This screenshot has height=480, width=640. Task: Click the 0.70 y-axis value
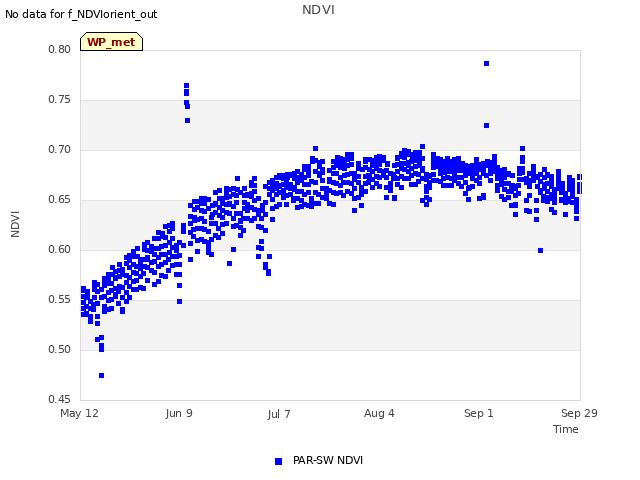[59, 149]
